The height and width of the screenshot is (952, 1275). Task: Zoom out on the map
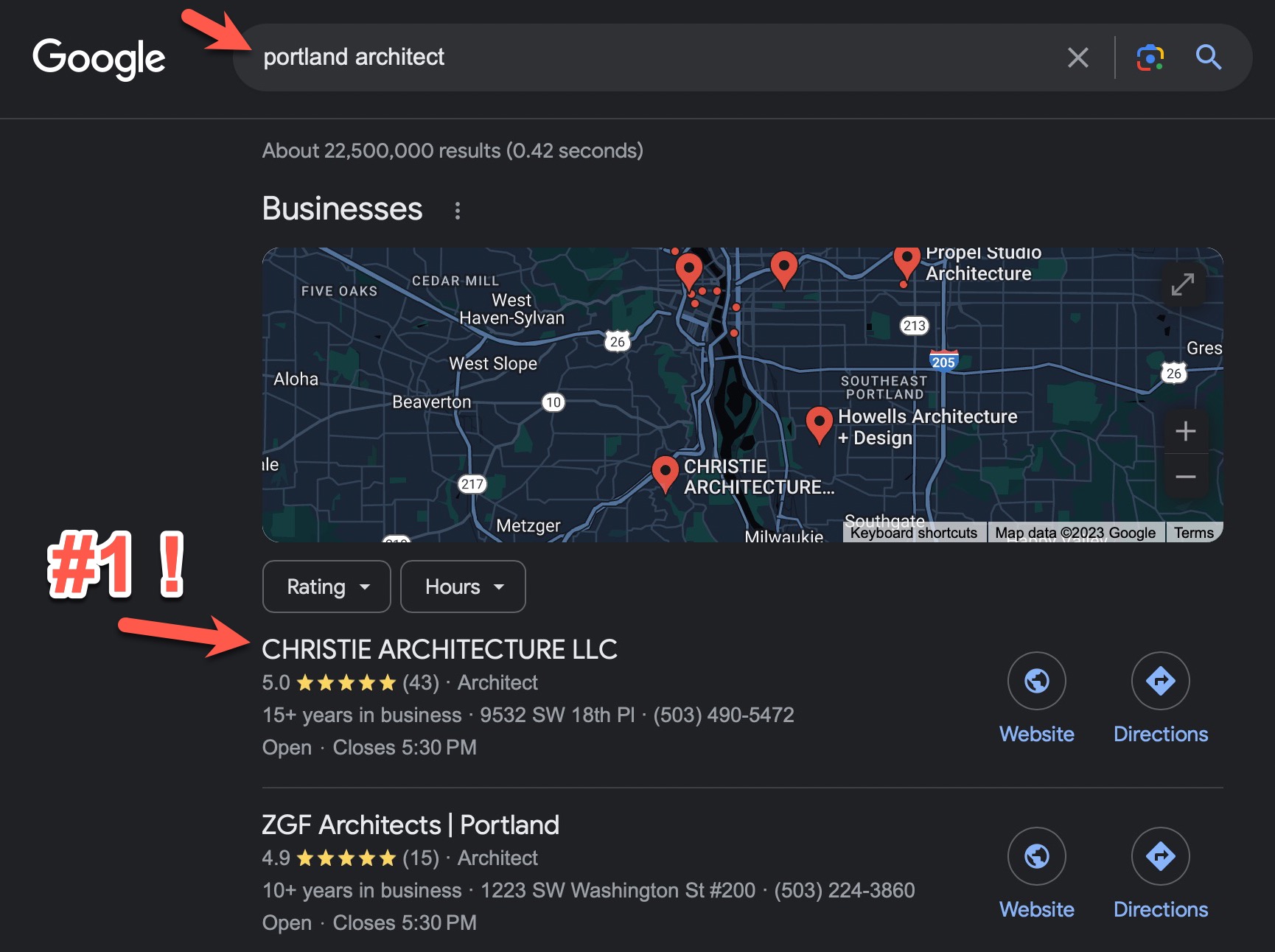(1185, 477)
